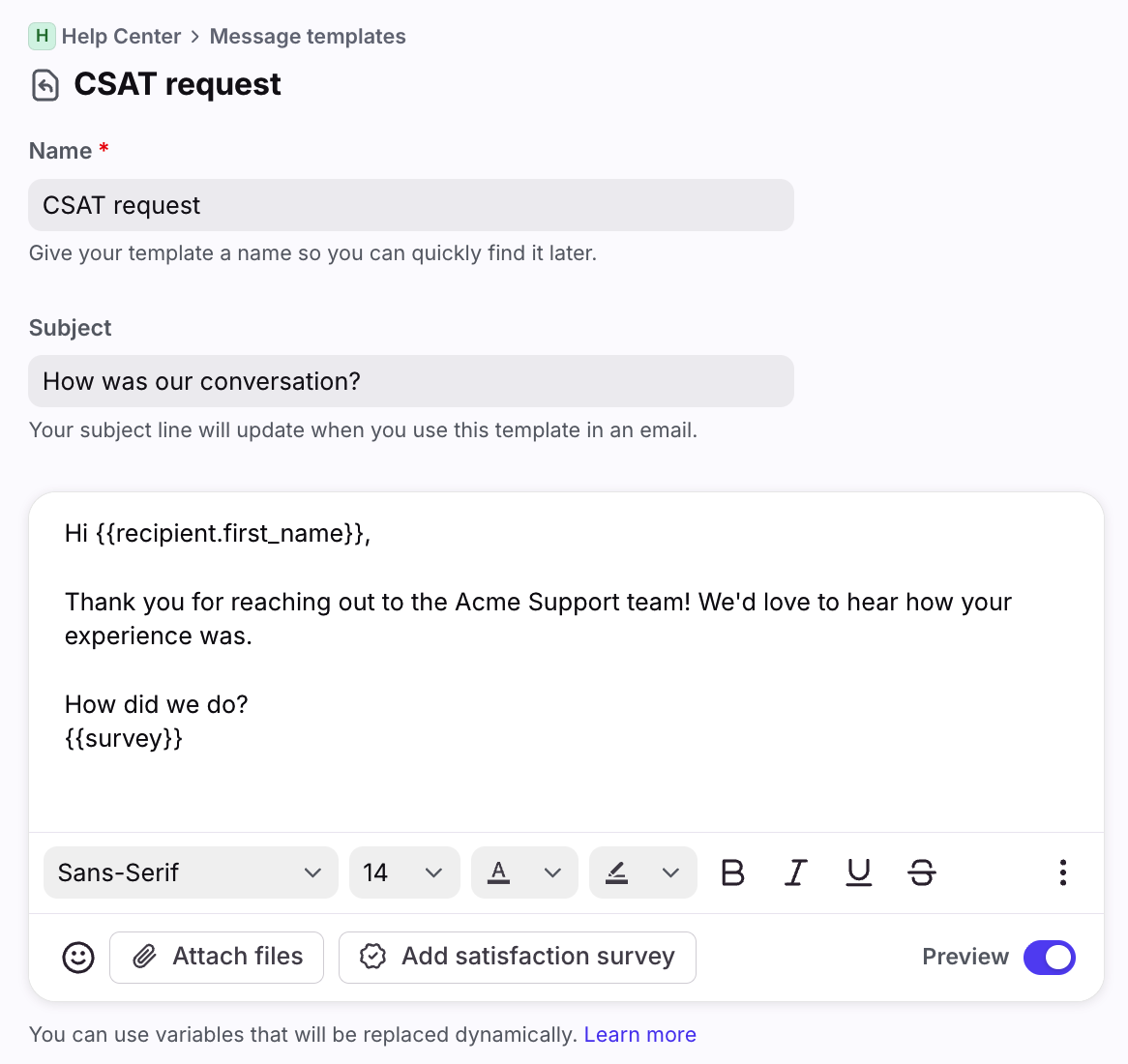Click the Help Center green H icon

42,37
